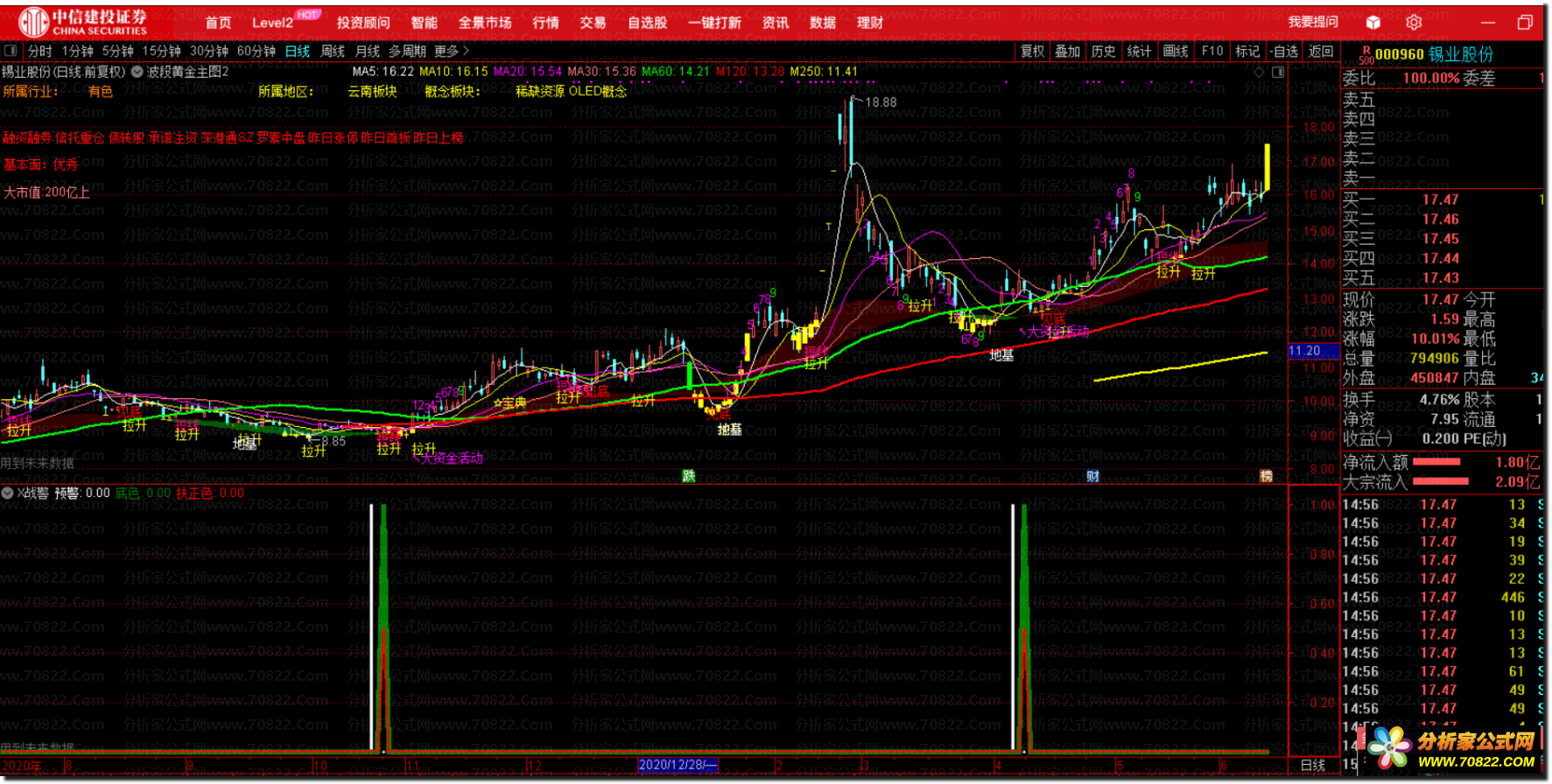This screenshot has width=1552, height=784.
Task: Toggle left sidebar panel icon beside 分时
Action: (11, 51)
